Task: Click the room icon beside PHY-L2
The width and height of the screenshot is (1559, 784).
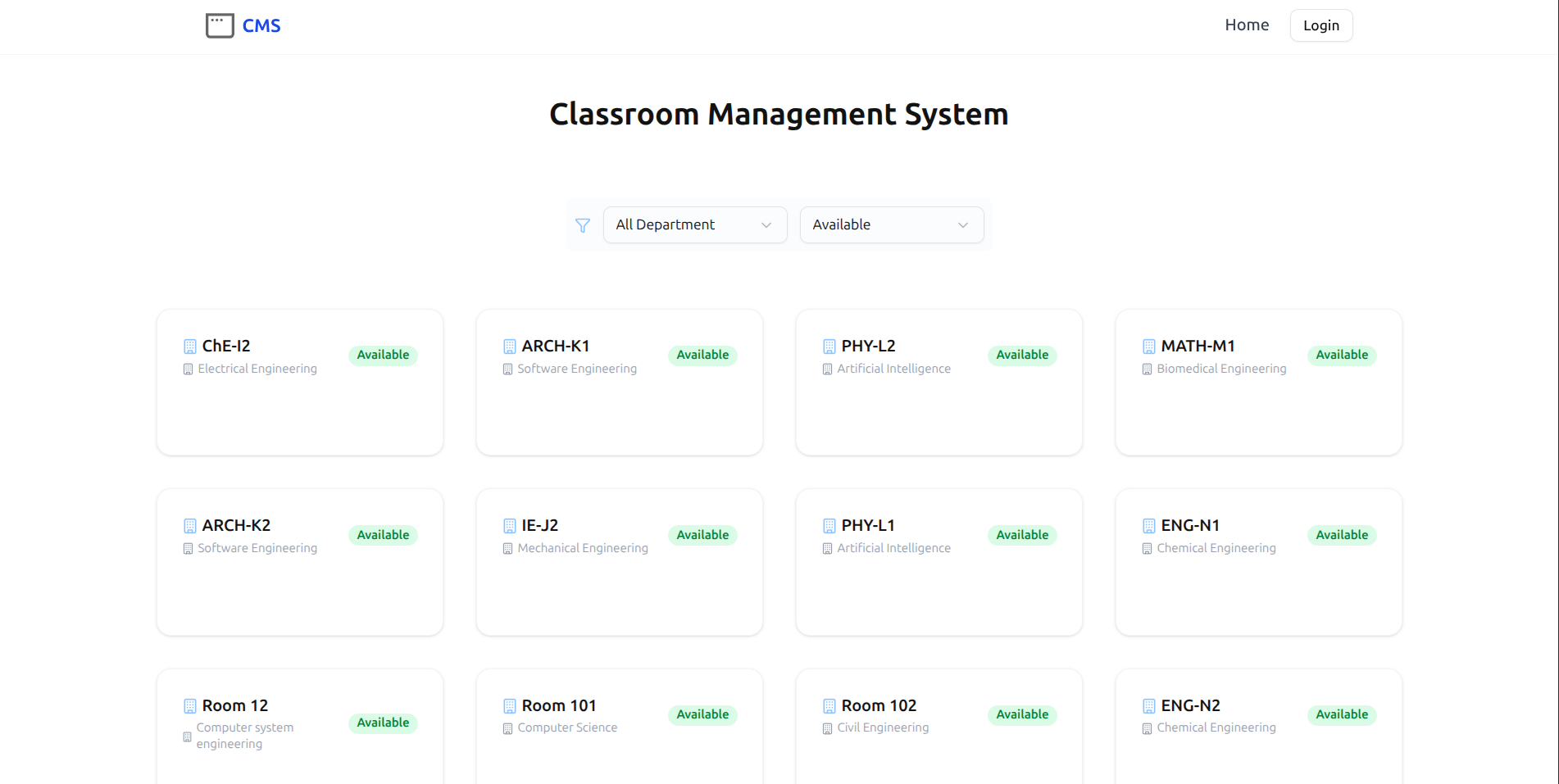Action: pos(829,347)
